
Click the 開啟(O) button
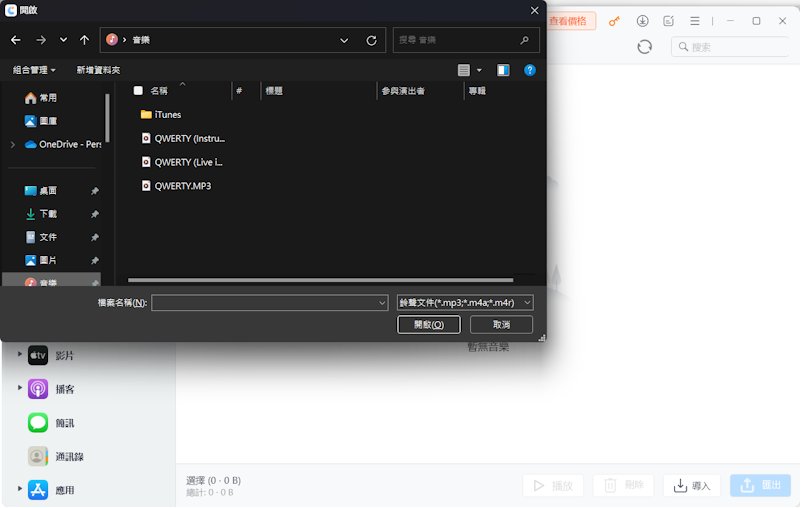[x=429, y=325]
